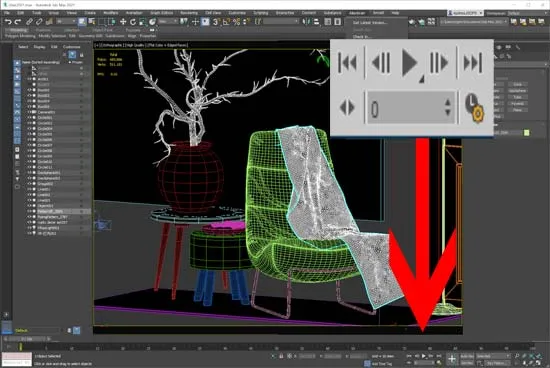Activate the Select and Rotate tool
550x368 pixels.
(x=133, y=22)
